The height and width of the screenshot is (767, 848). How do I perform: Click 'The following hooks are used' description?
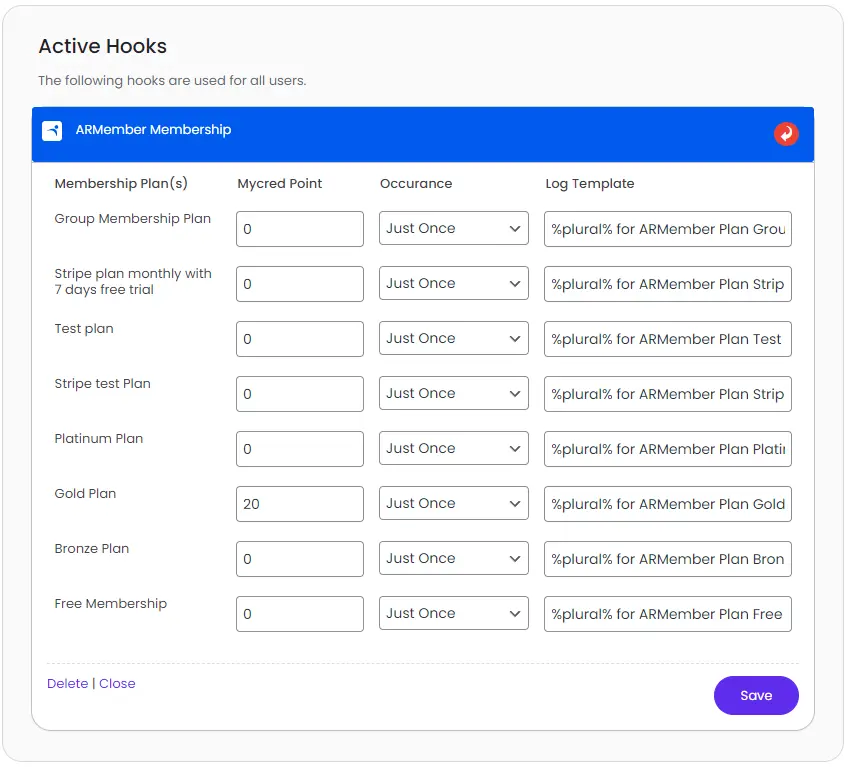[172, 81]
